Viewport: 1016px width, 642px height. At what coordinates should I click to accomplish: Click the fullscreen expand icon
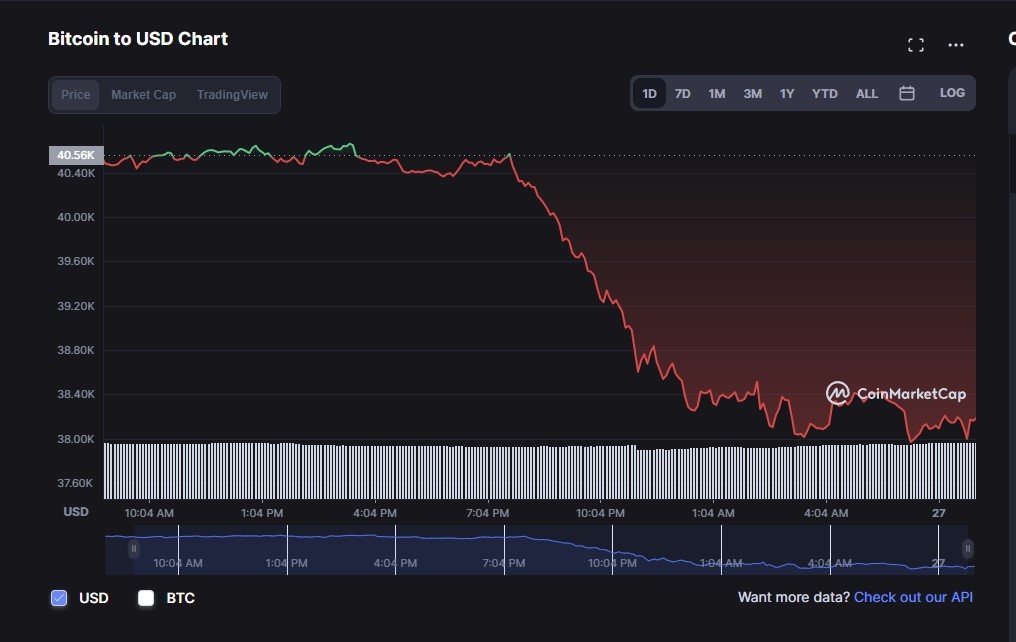pyautogui.click(x=915, y=45)
